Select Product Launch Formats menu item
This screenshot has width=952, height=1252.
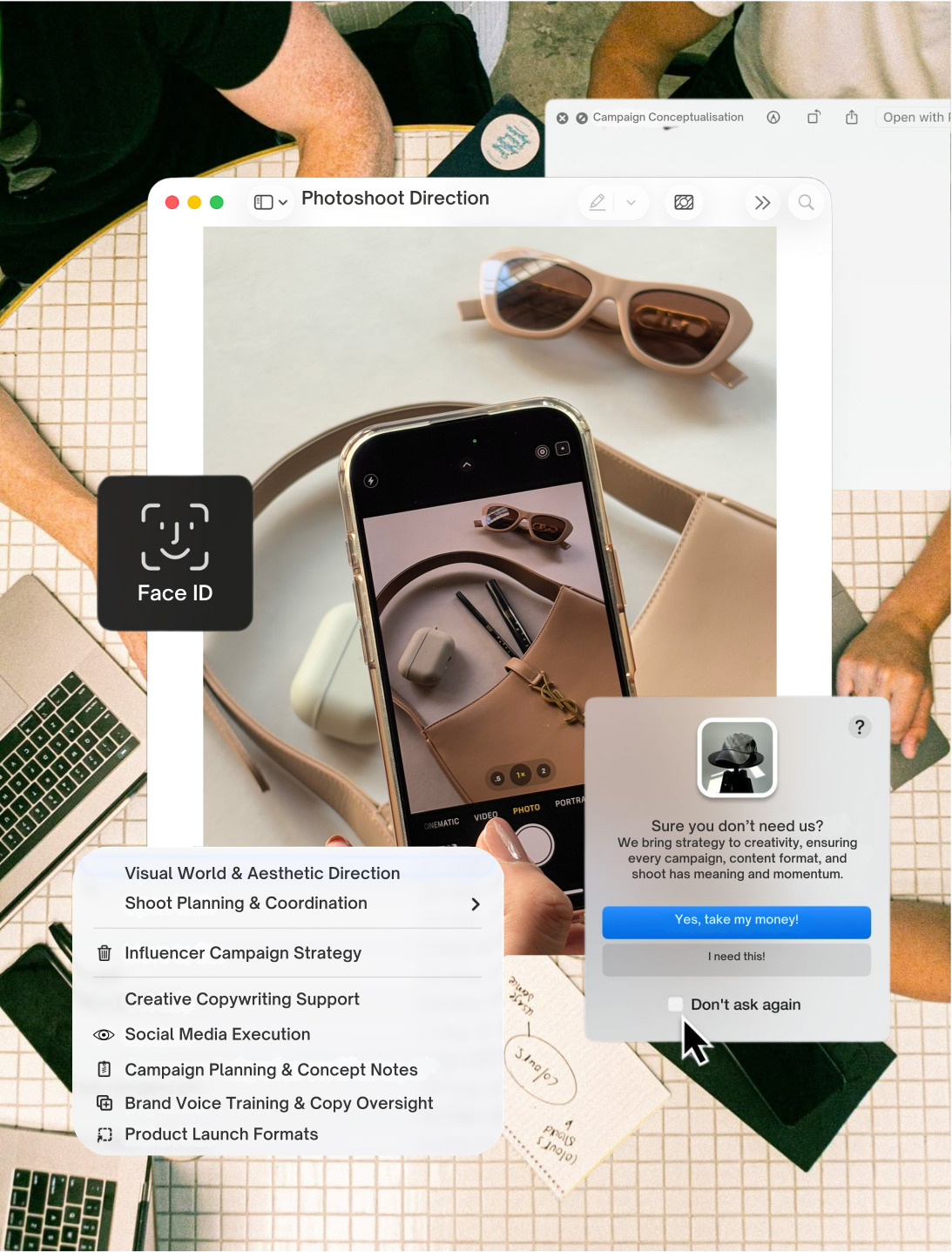[221, 1134]
